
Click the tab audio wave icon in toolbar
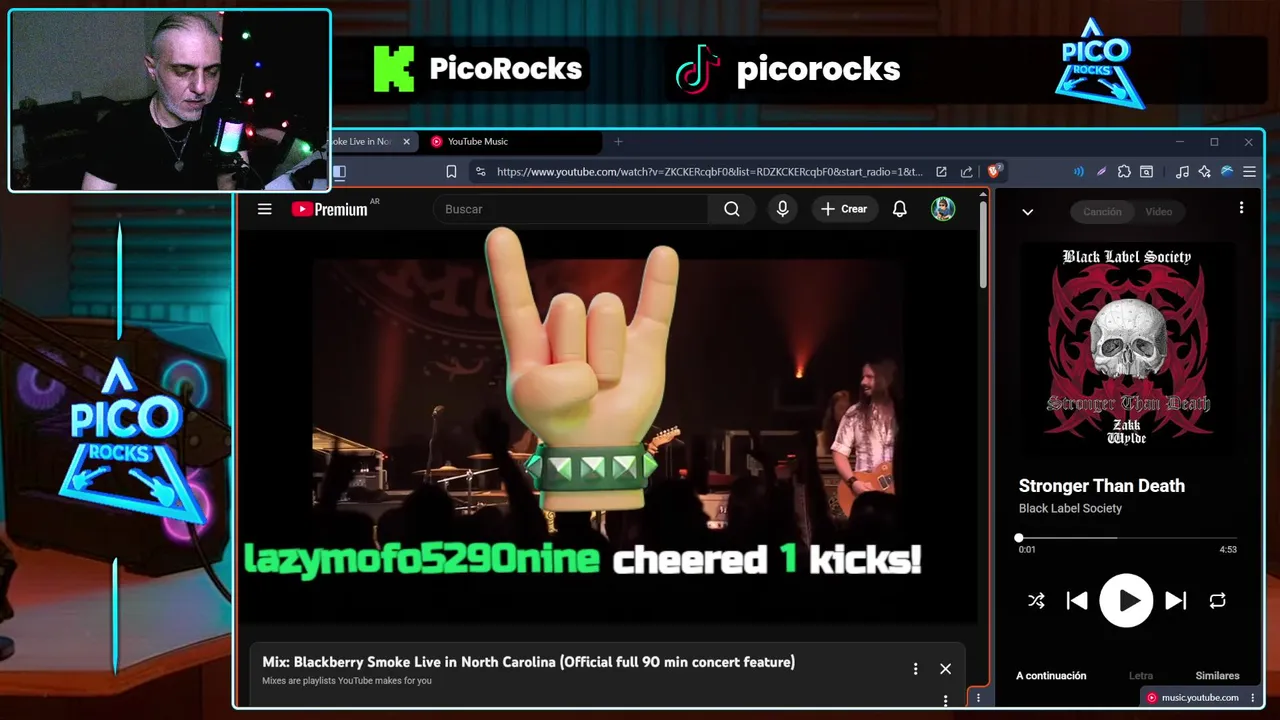1078,172
